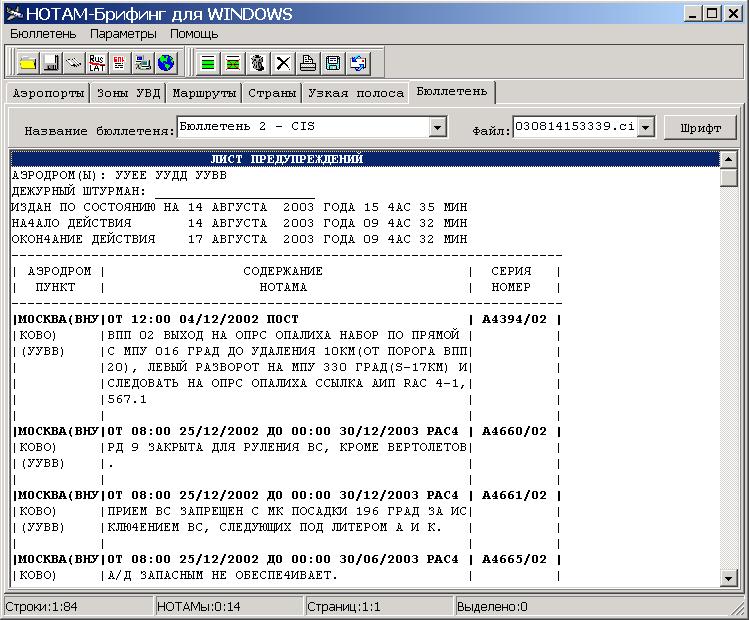
Task: Click the RUS/LAT language switch icon
Action: point(97,63)
